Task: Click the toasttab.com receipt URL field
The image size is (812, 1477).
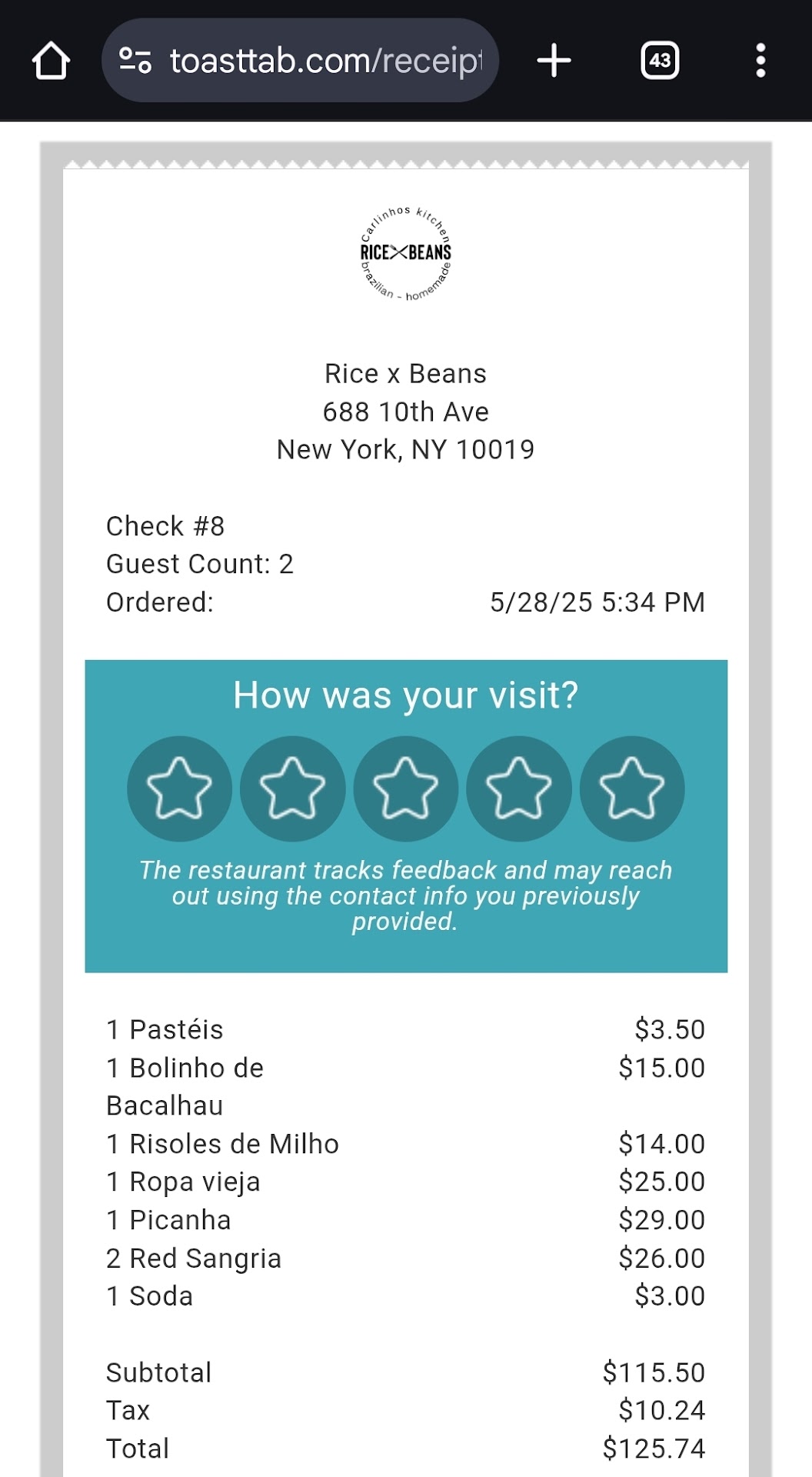Action: click(x=326, y=61)
